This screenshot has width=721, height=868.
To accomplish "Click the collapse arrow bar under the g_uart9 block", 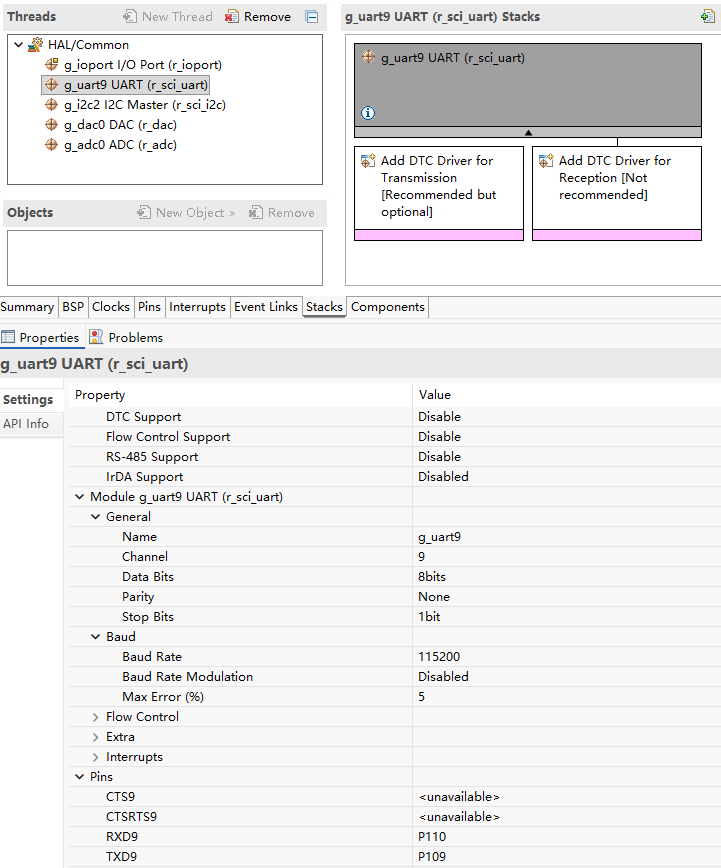I will pyautogui.click(x=528, y=132).
